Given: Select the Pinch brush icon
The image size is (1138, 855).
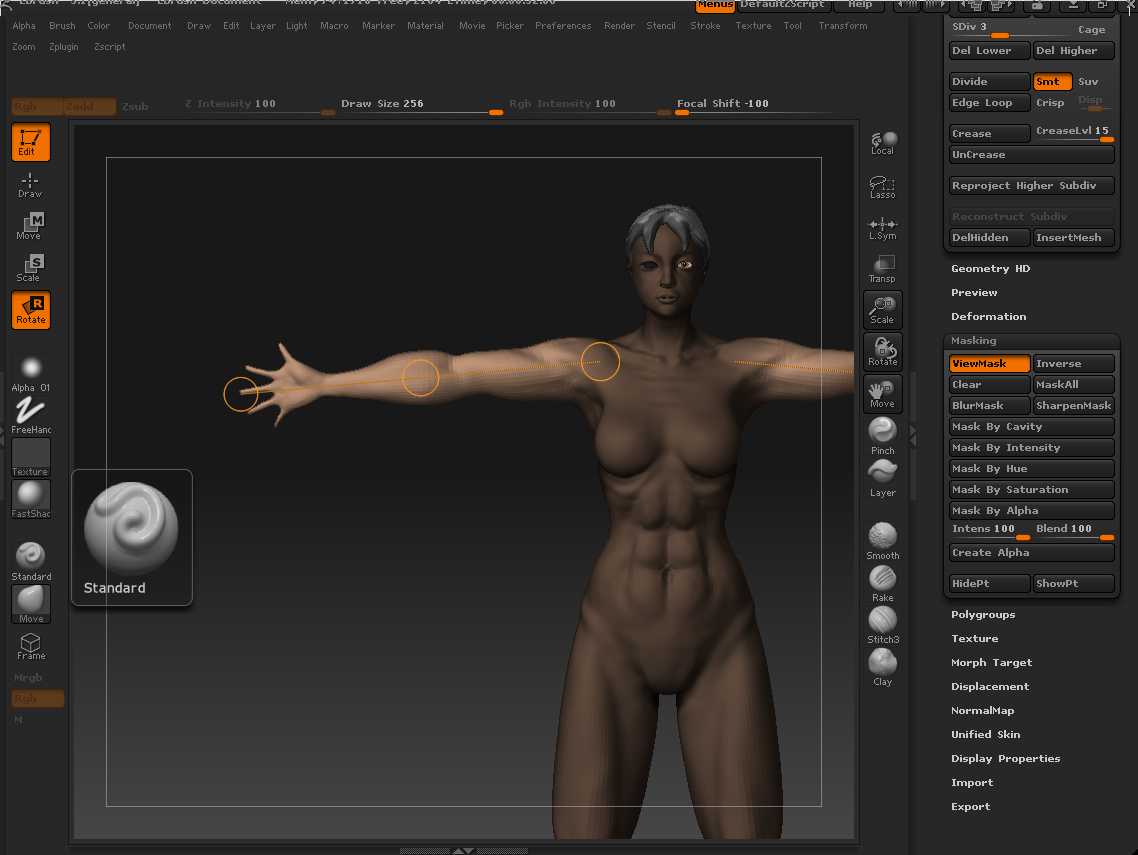Looking at the screenshot, I should tap(882, 432).
